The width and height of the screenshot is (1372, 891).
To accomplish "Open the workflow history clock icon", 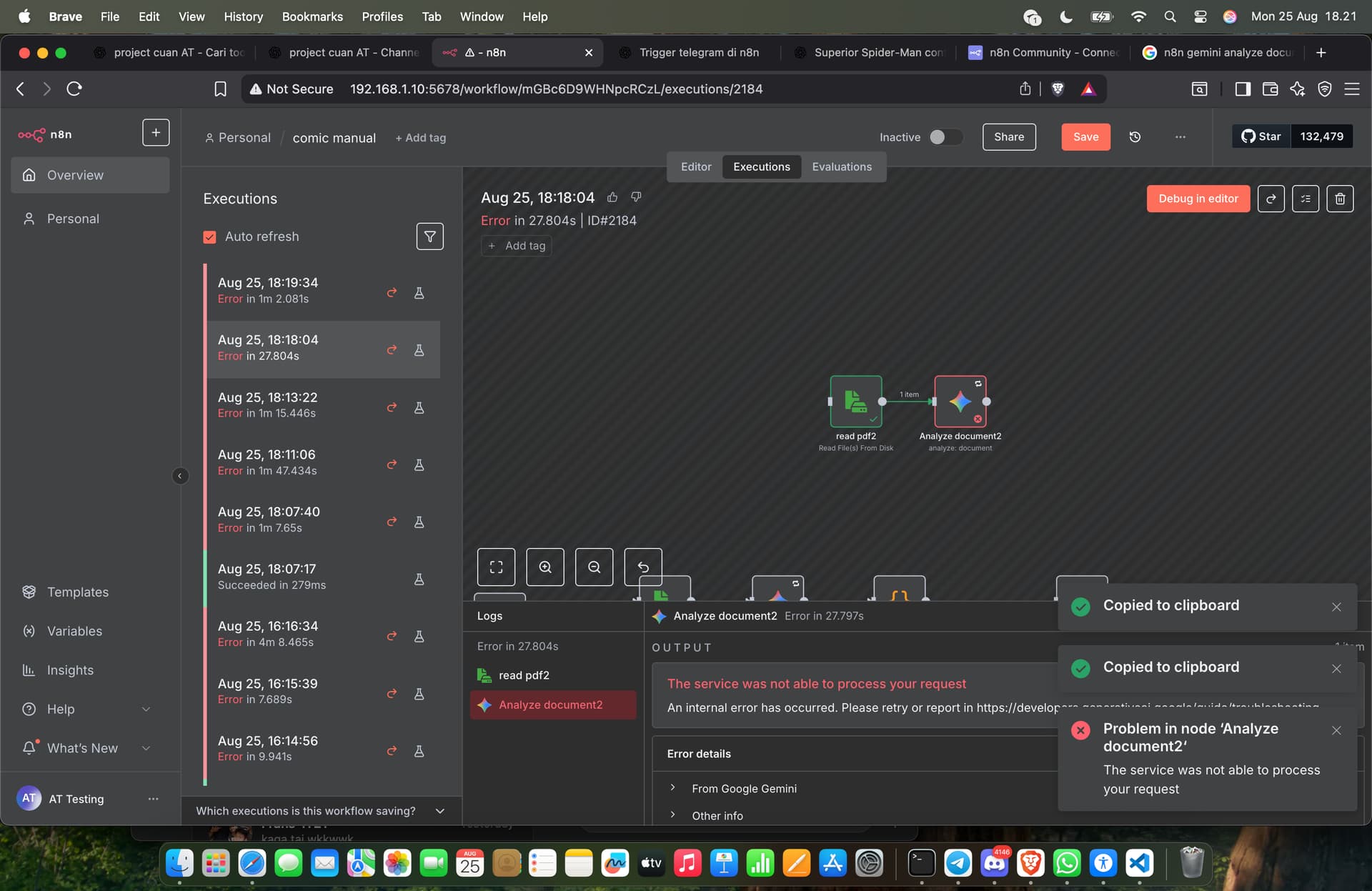I will [1135, 137].
